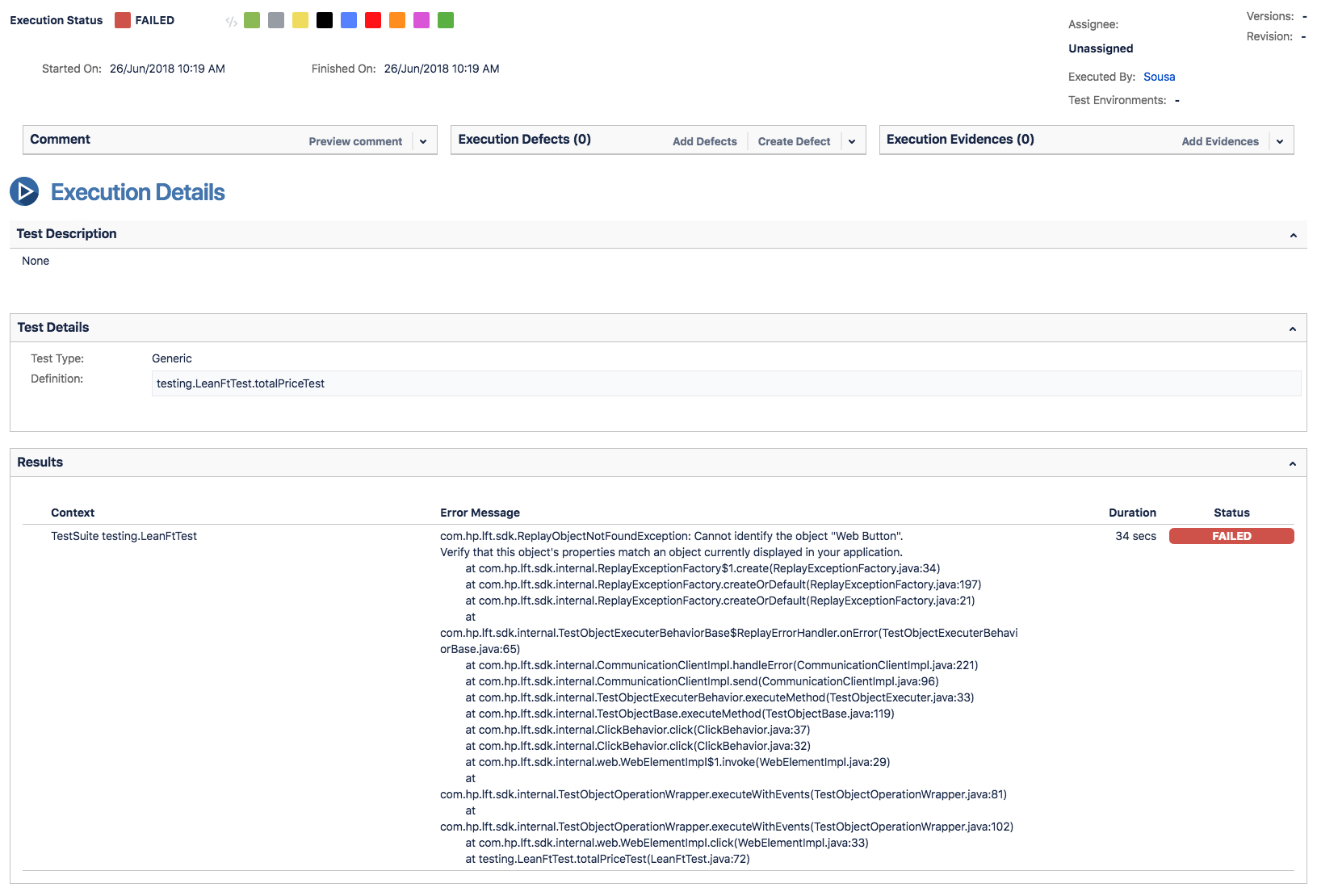Viewport: 1317px width, 896px height.
Task: Click the Context column header
Action: (73, 513)
